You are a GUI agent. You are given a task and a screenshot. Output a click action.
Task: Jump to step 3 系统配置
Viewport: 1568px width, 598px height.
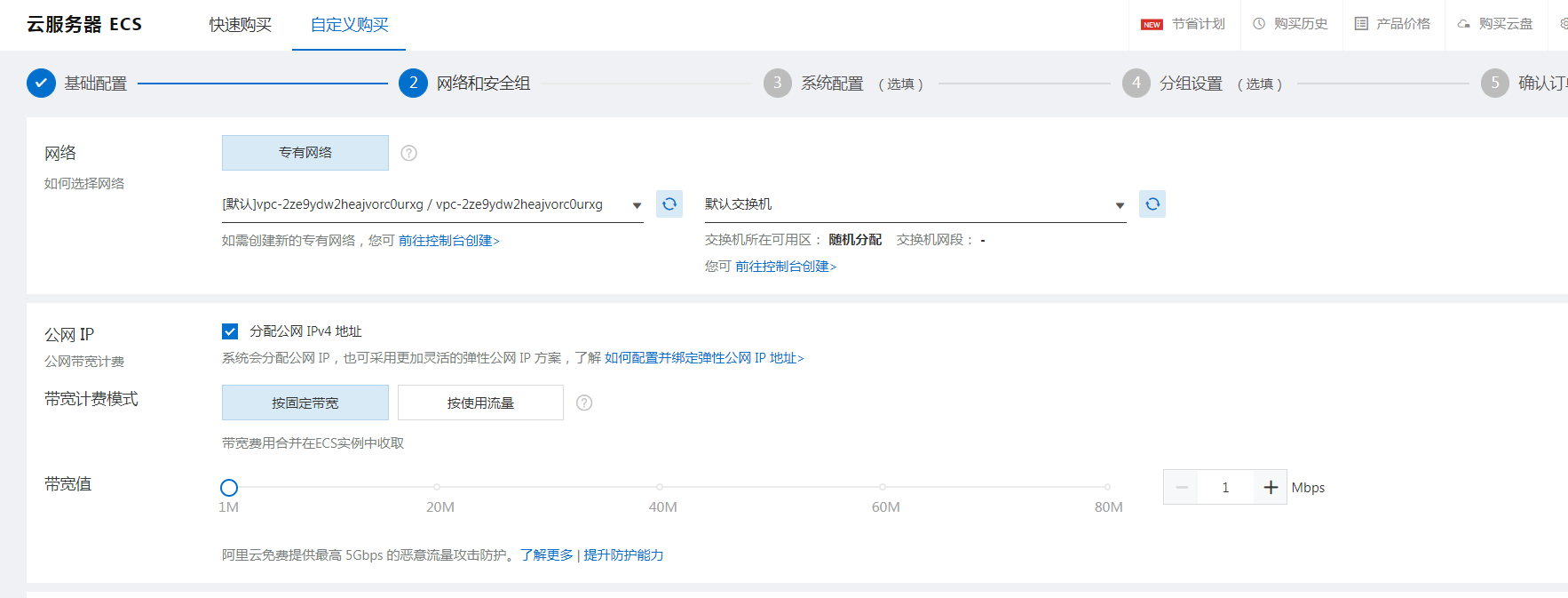[x=778, y=83]
